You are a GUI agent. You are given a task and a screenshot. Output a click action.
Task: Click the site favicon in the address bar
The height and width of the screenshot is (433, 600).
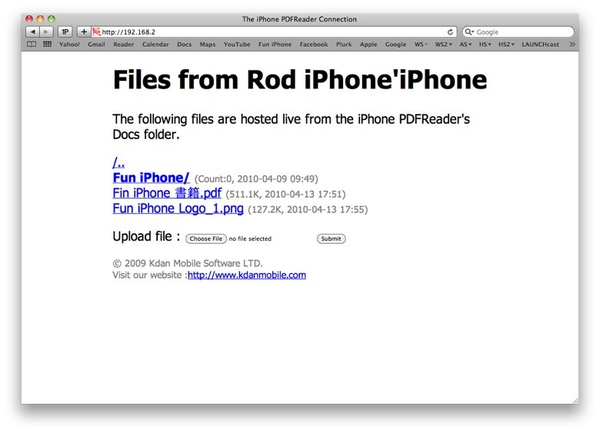click(96, 32)
